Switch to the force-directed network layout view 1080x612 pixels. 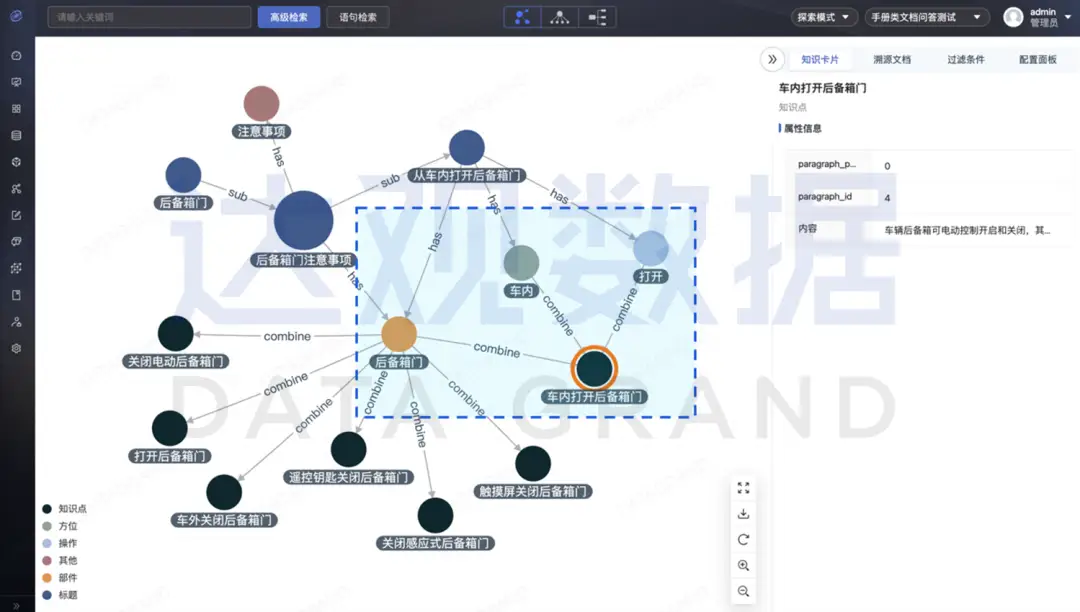click(522, 17)
